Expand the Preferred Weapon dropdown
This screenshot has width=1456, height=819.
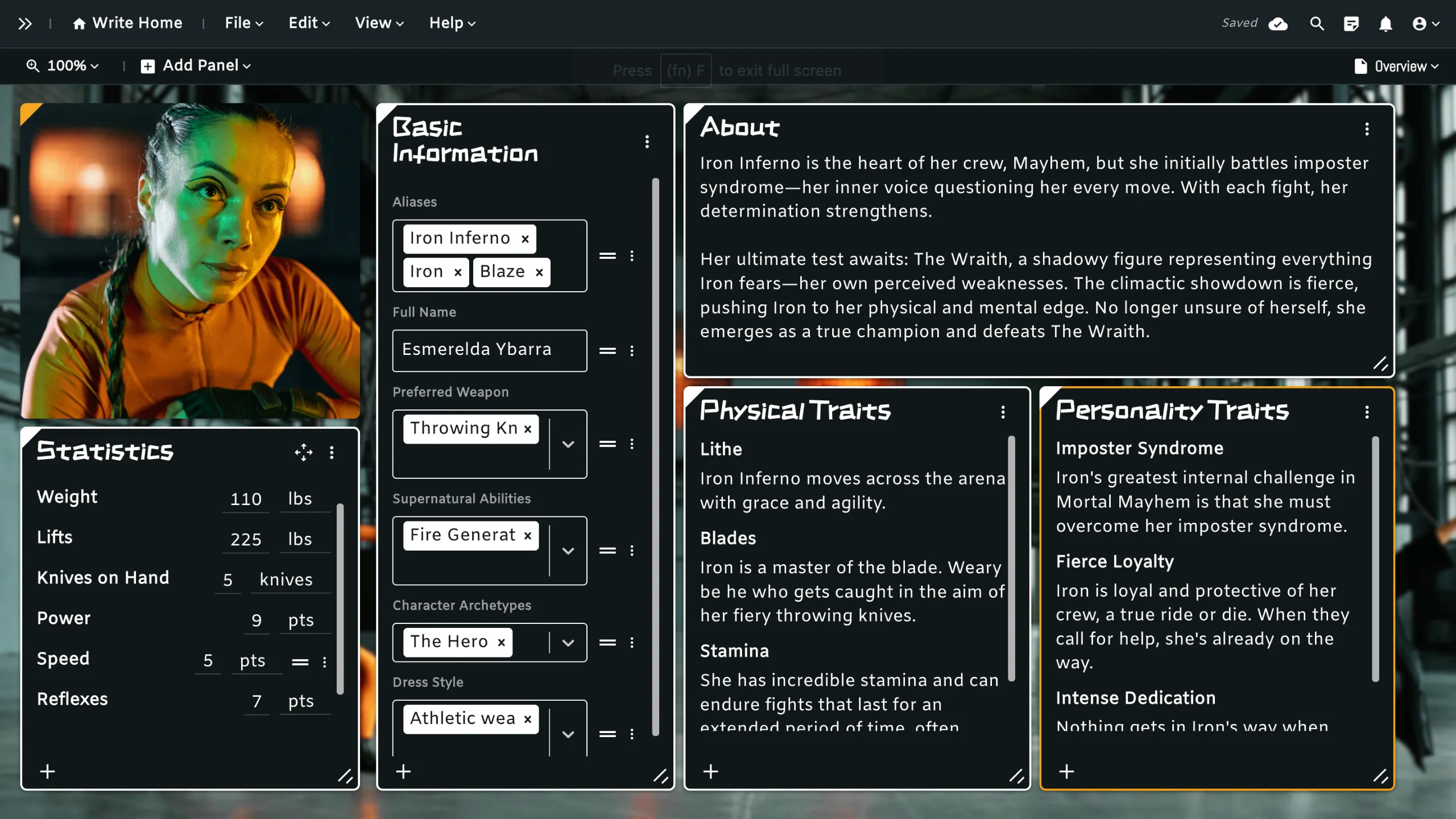click(568, 444)
